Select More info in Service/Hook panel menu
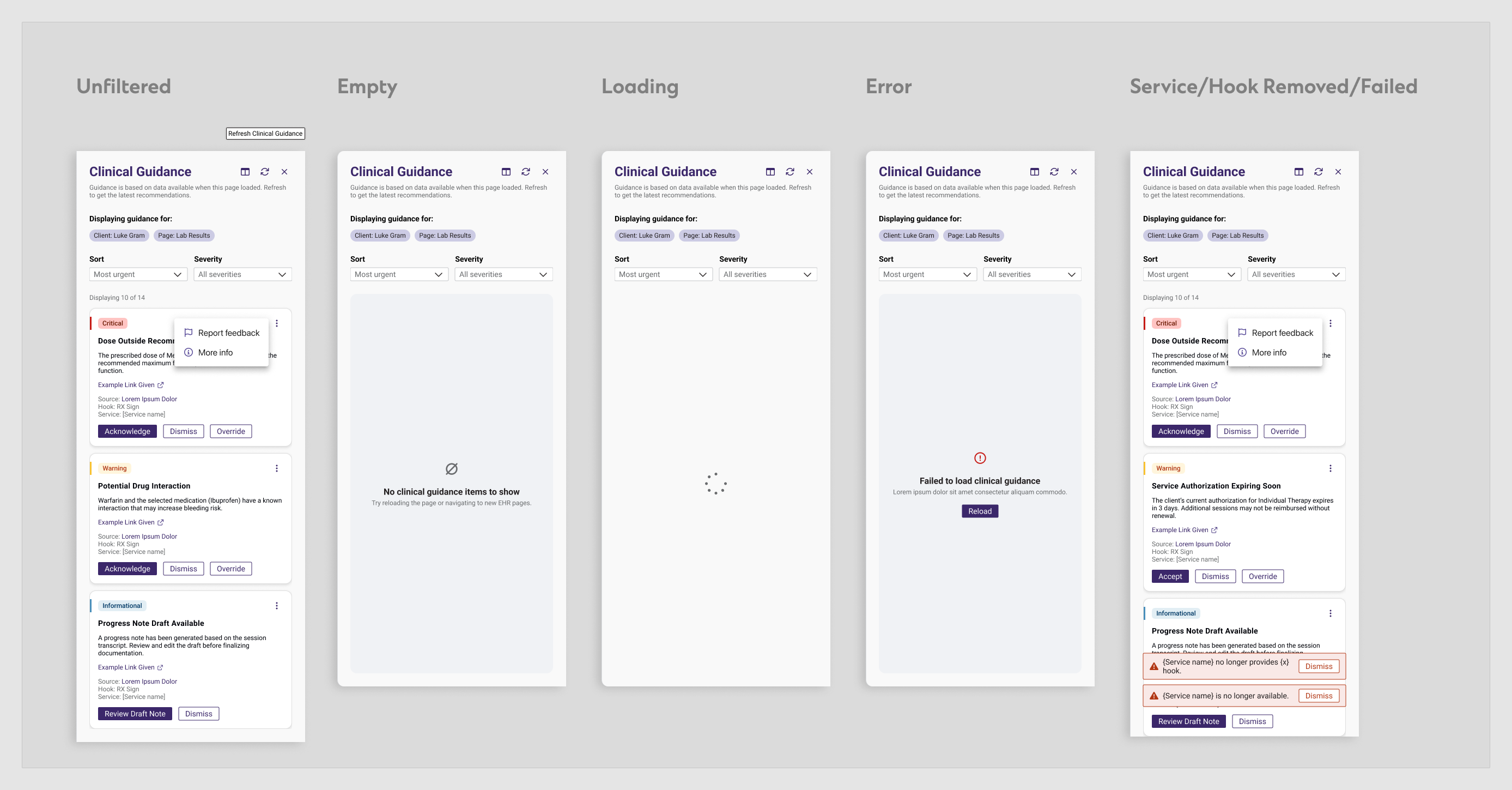 1276,352
